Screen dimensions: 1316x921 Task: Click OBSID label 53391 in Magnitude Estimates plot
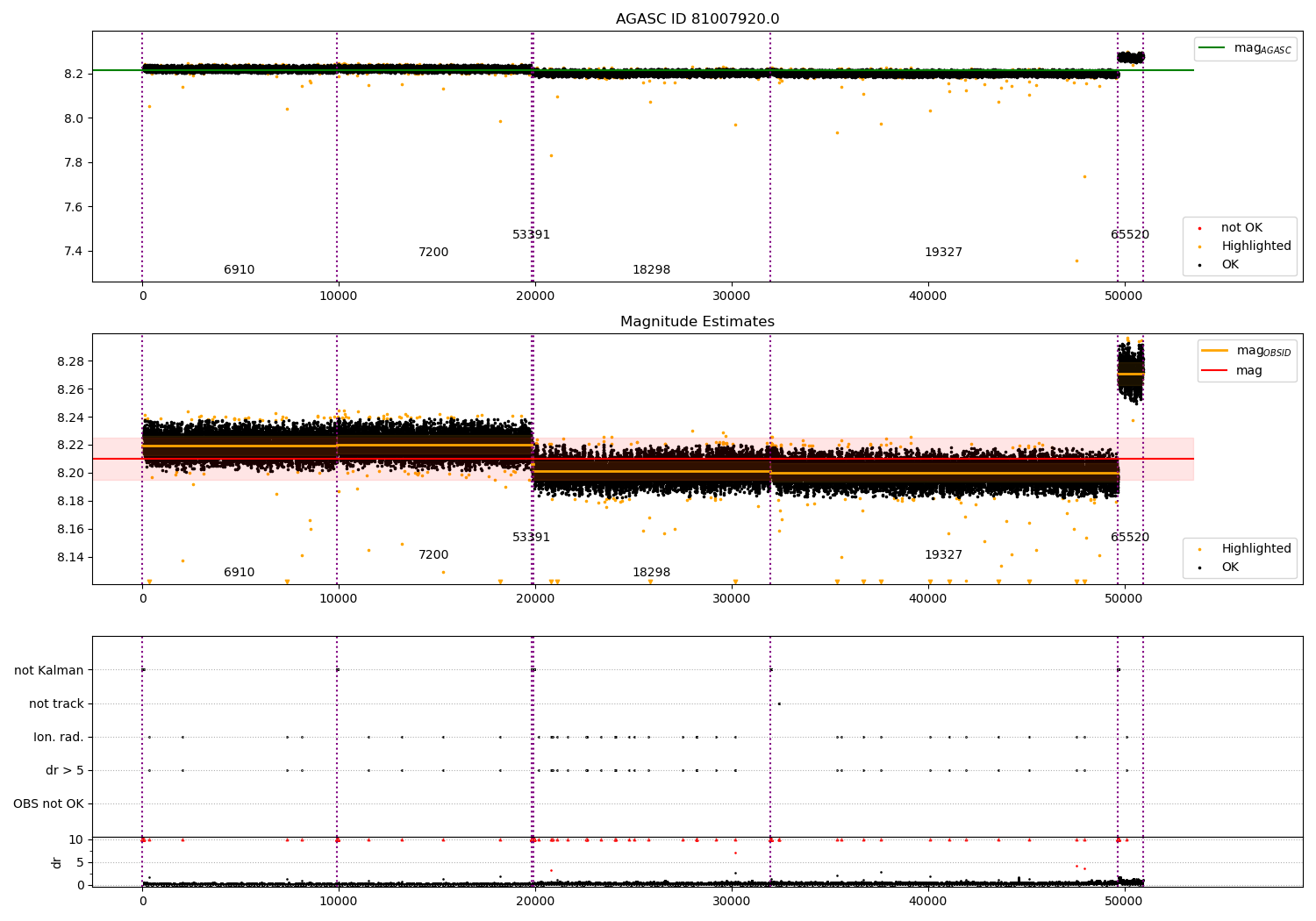click(x=532, y=538)
